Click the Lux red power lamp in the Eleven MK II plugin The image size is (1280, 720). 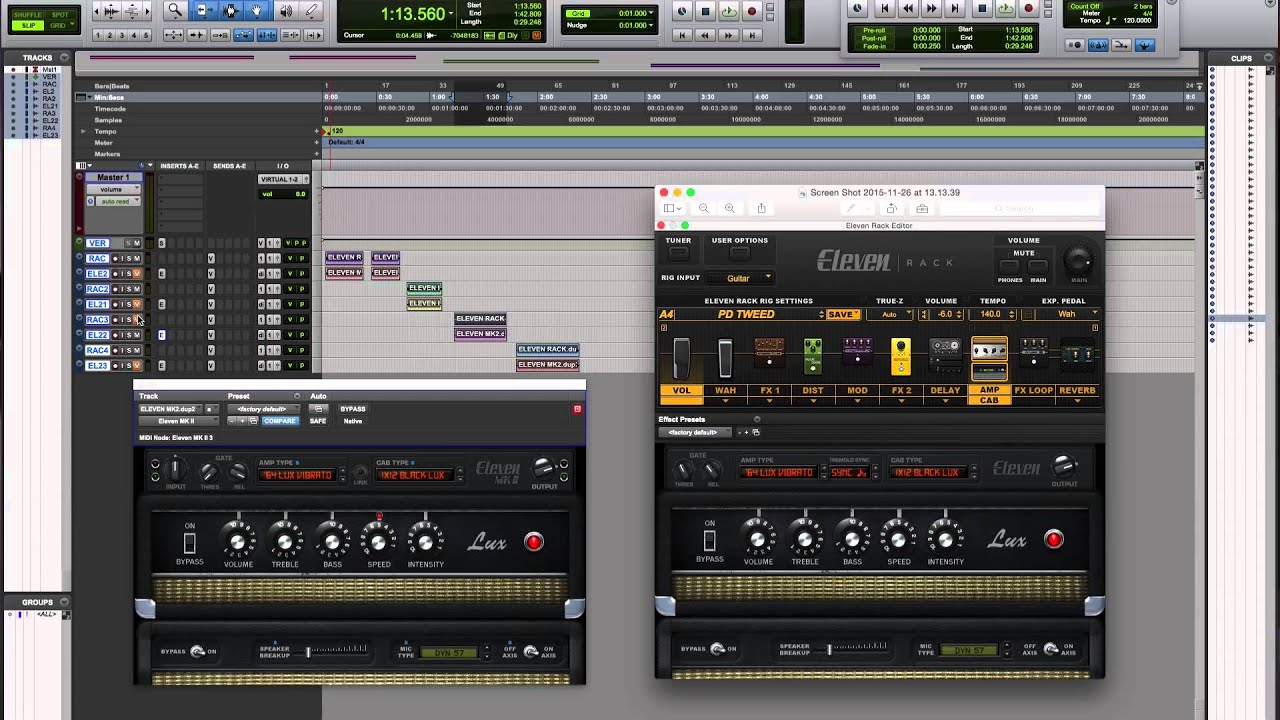534,542
